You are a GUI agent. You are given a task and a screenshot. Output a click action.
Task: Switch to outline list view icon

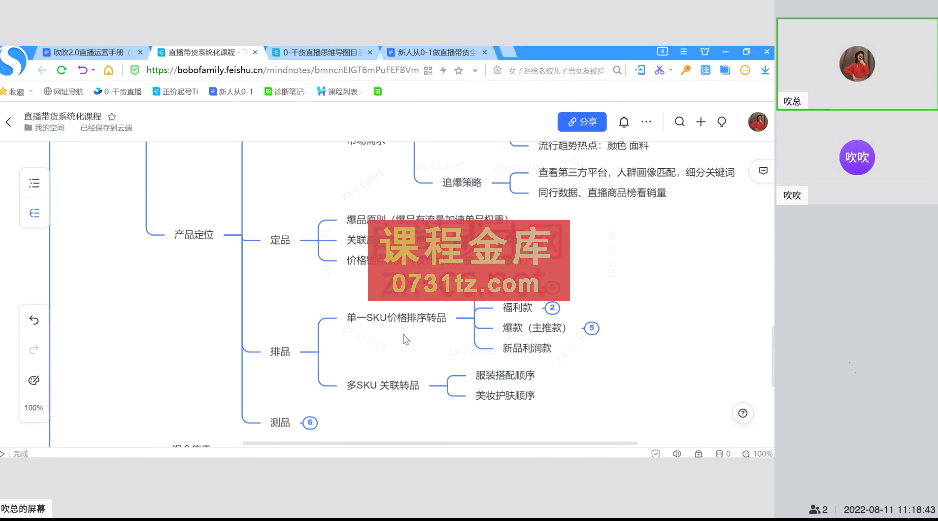click(x=34, y=183)
